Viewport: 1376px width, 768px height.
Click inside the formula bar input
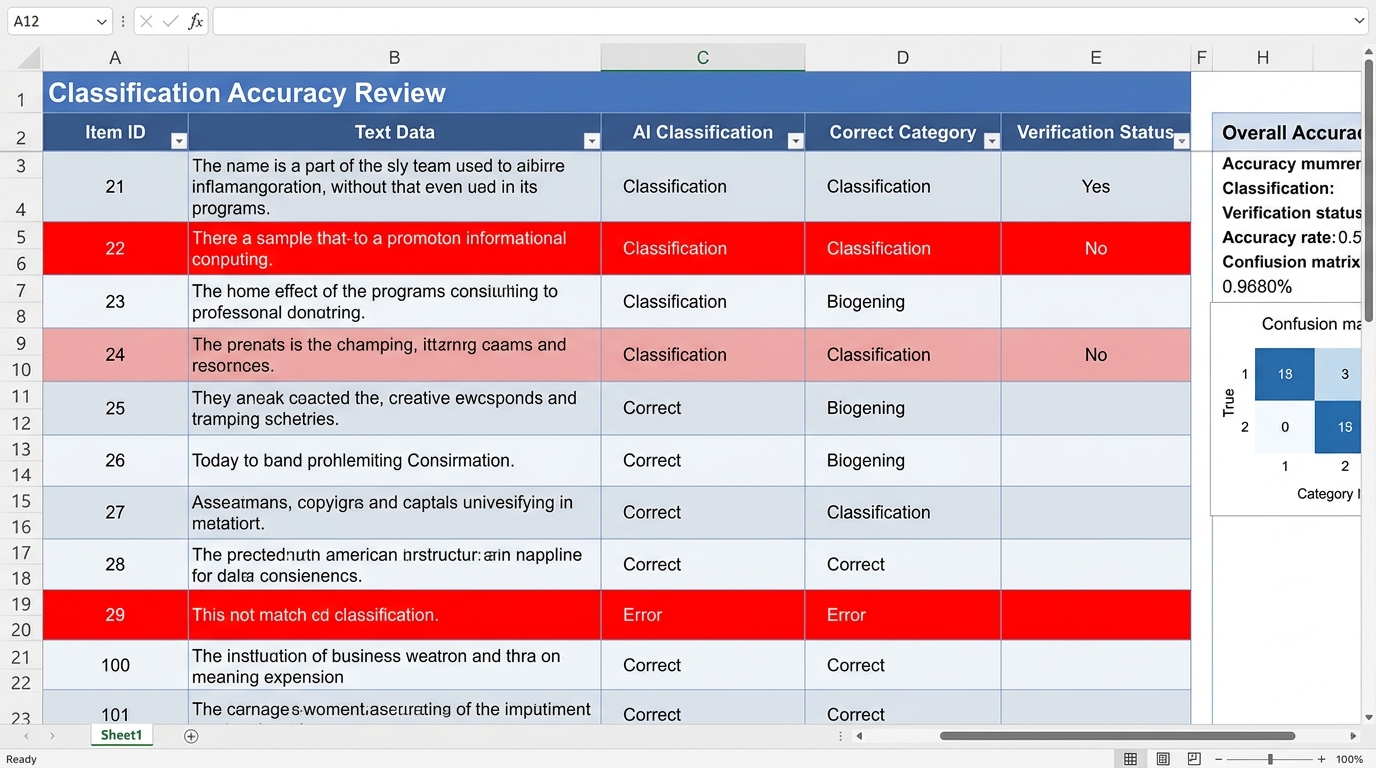point(780,21)
